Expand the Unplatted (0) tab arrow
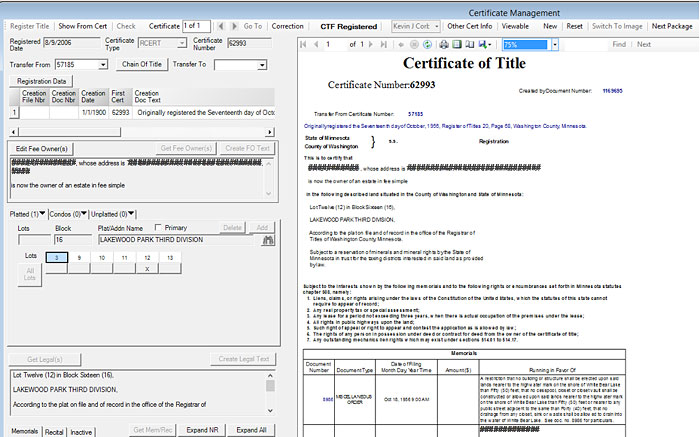Image resolution: width=700 pixels, height=437 pixels. (x=131, y=213)
